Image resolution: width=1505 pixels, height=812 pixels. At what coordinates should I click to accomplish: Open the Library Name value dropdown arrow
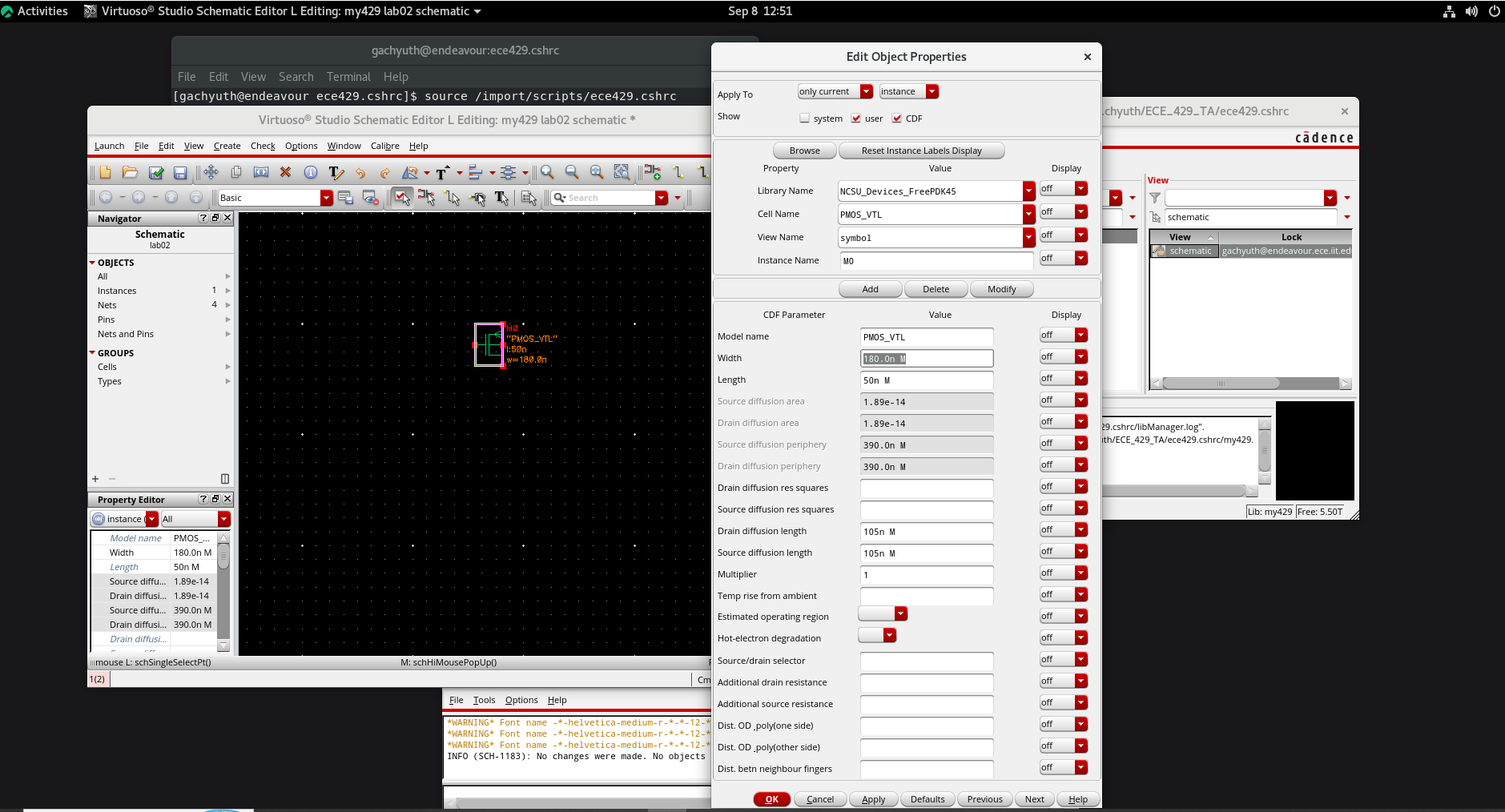tap(1028, 191)
